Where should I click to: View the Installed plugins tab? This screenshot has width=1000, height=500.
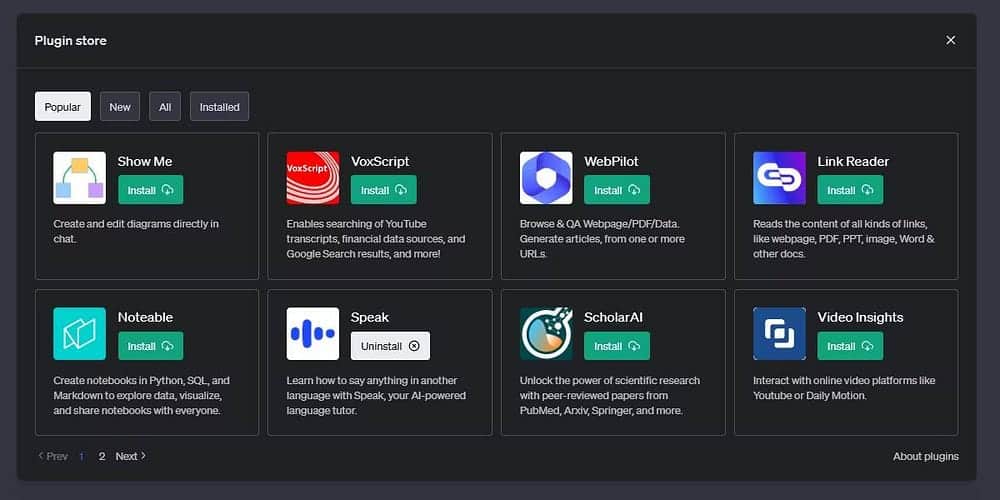(219, 107)
